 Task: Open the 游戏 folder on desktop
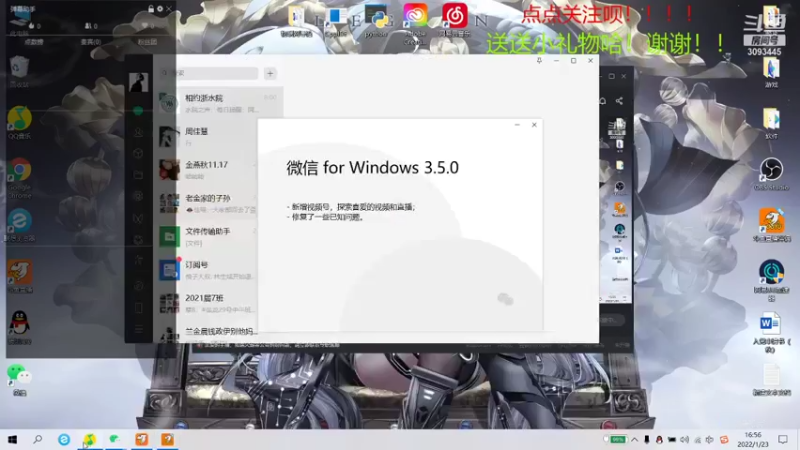pyautogui.click(x=771, y=72)
